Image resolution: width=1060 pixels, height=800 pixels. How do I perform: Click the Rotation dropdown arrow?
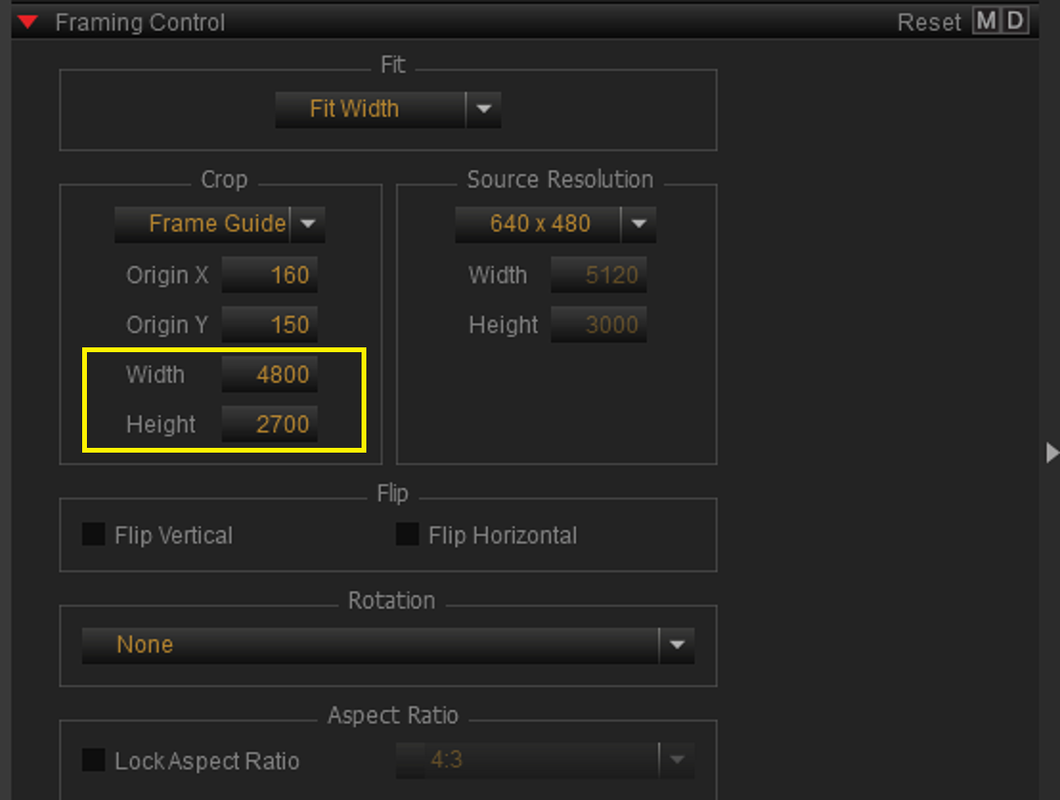coord(677,646)
